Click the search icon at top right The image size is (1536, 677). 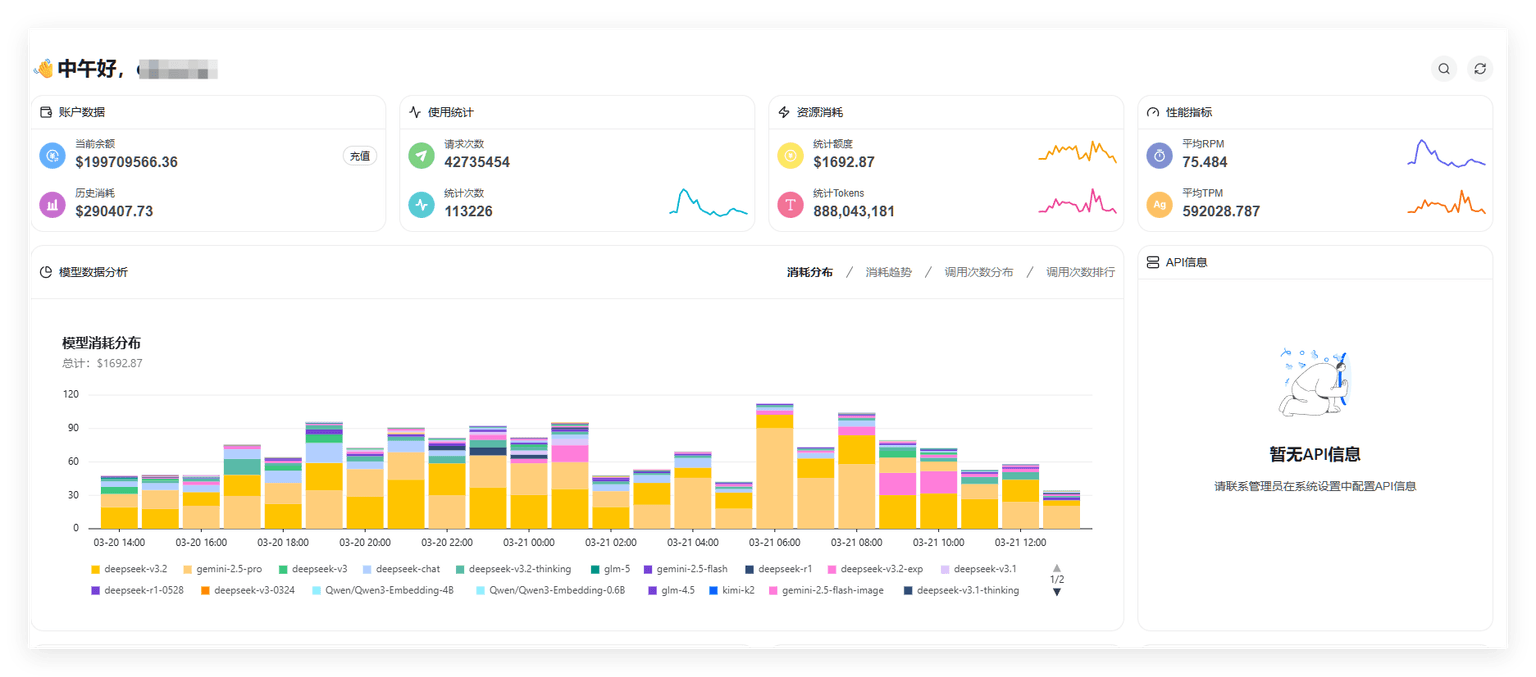pyautogui.click(x=1444, y=69)
